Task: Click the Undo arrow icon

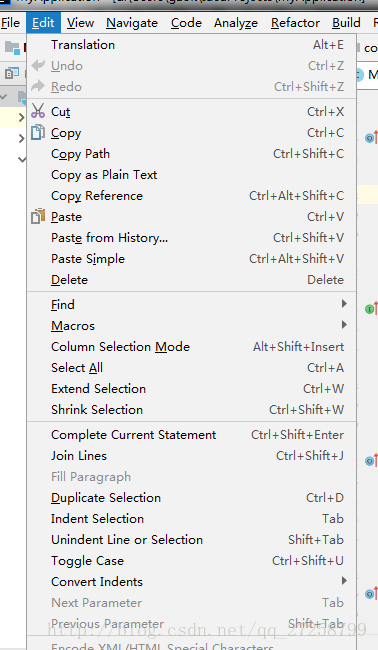Action: click(38, 65)
